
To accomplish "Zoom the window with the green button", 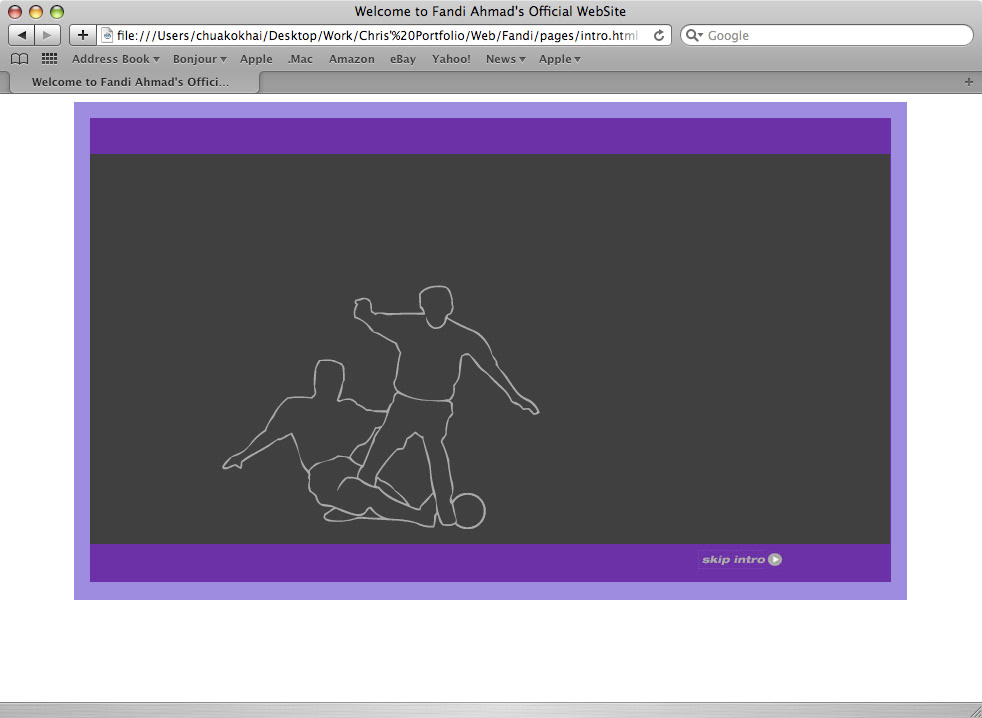I will tap(57, 11).
